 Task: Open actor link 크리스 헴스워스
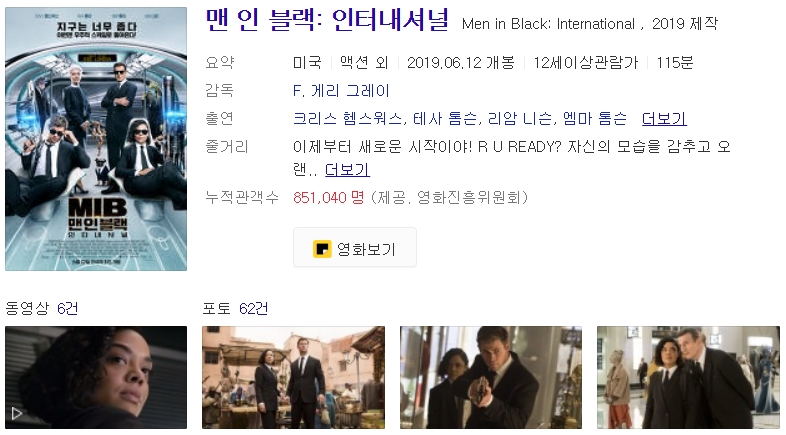click(347, 119)
